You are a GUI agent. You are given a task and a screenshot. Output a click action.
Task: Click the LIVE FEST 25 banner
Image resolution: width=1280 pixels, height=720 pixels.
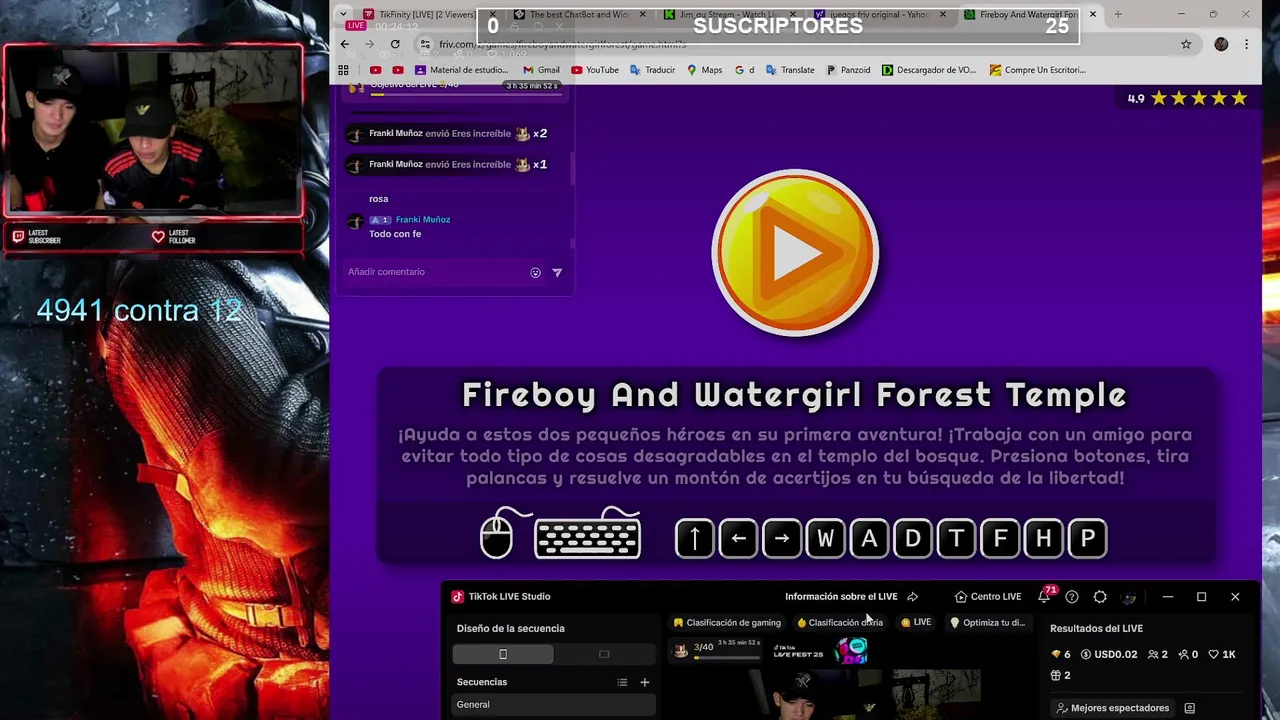[x=820, y=651]
